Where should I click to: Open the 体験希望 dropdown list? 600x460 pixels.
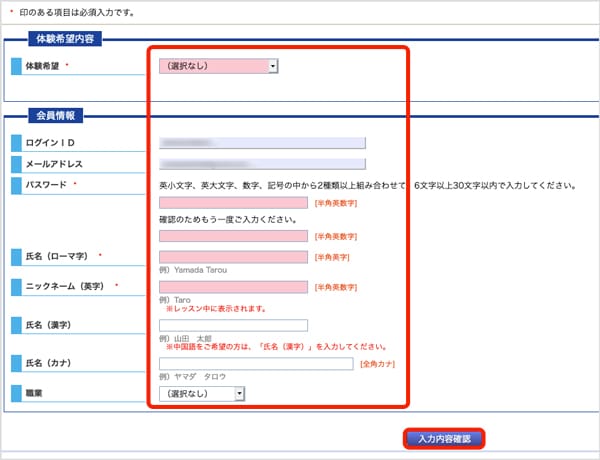click(x=218, y=66)
